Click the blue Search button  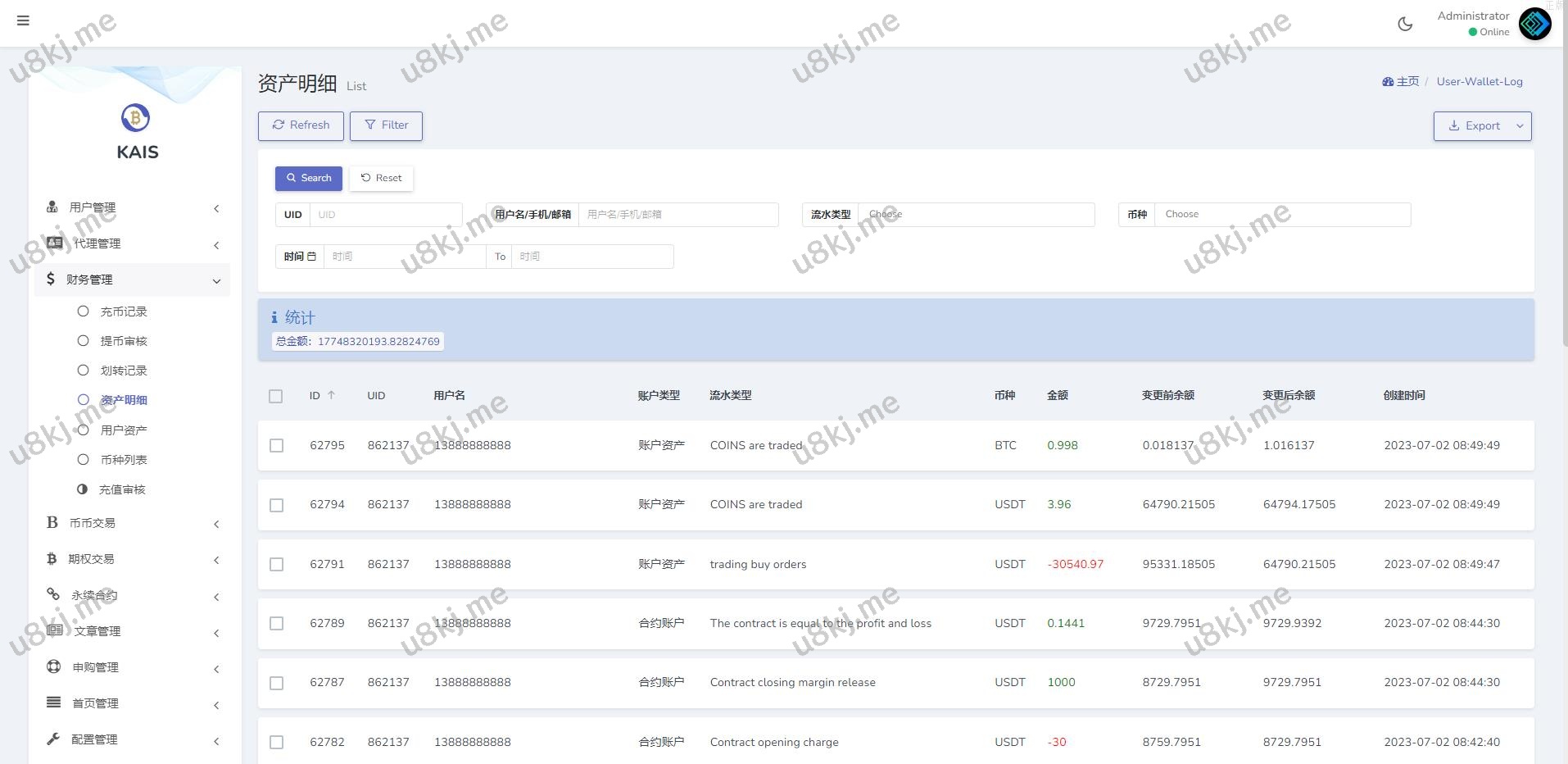308,178
